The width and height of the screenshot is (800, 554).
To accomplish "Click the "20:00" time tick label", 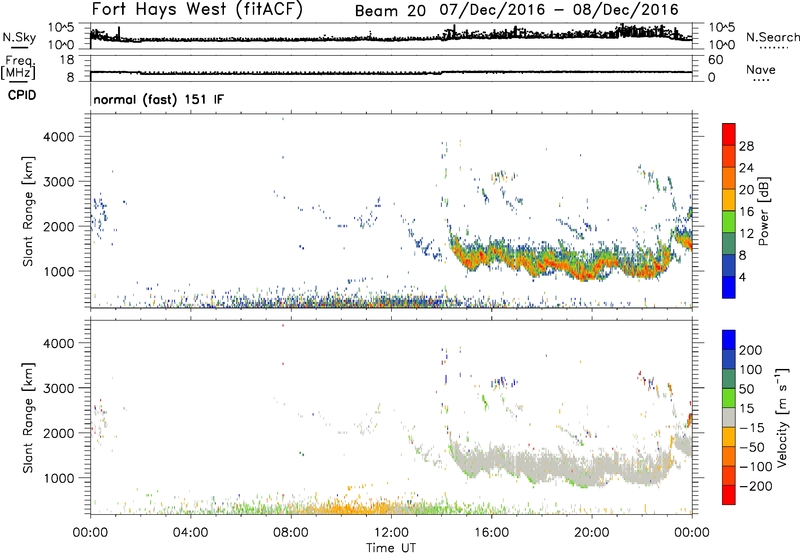I will [x=592, y=533].
